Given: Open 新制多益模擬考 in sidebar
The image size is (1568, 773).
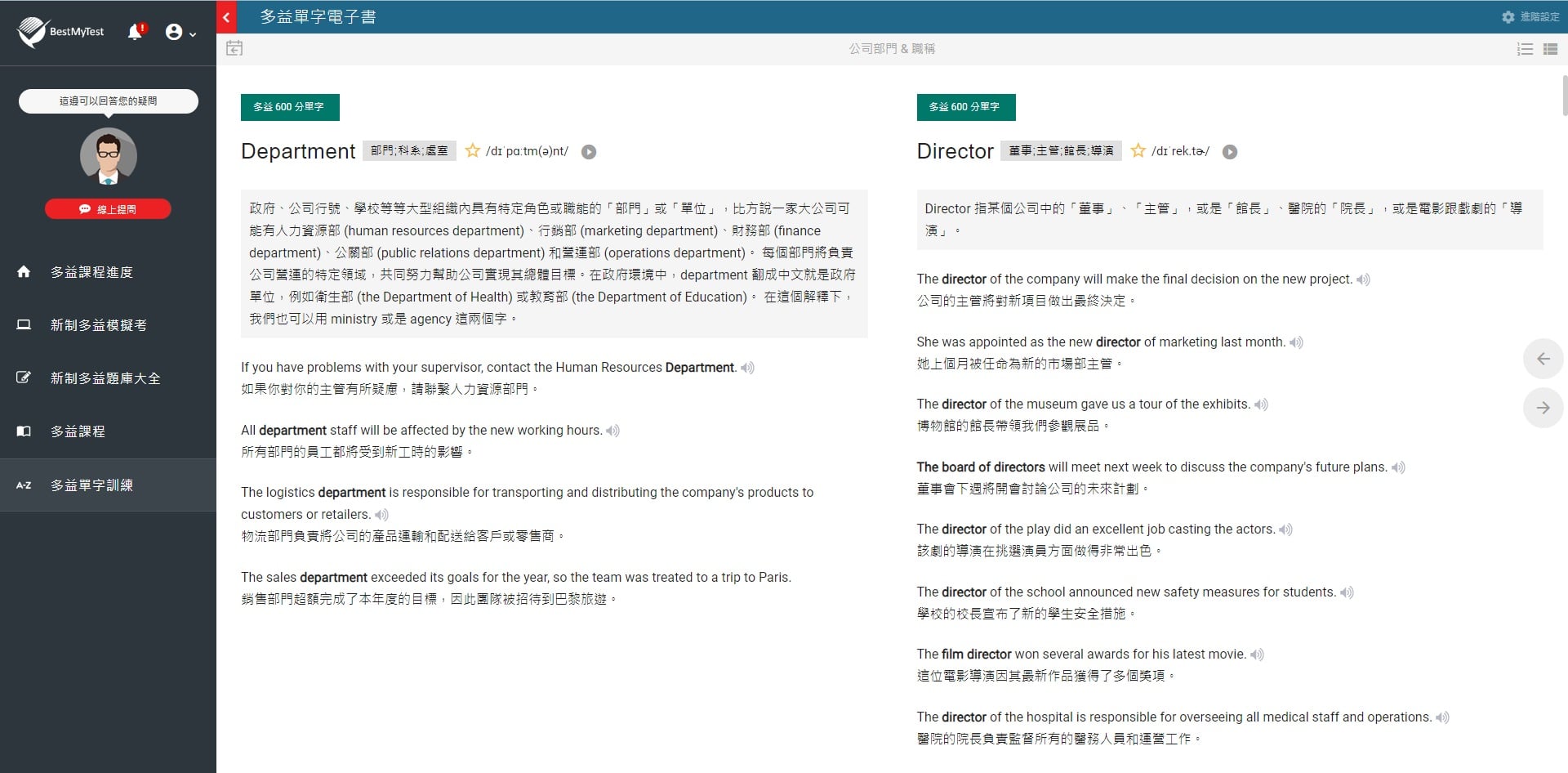Looking at the screenshot, I should coord(108,325).
